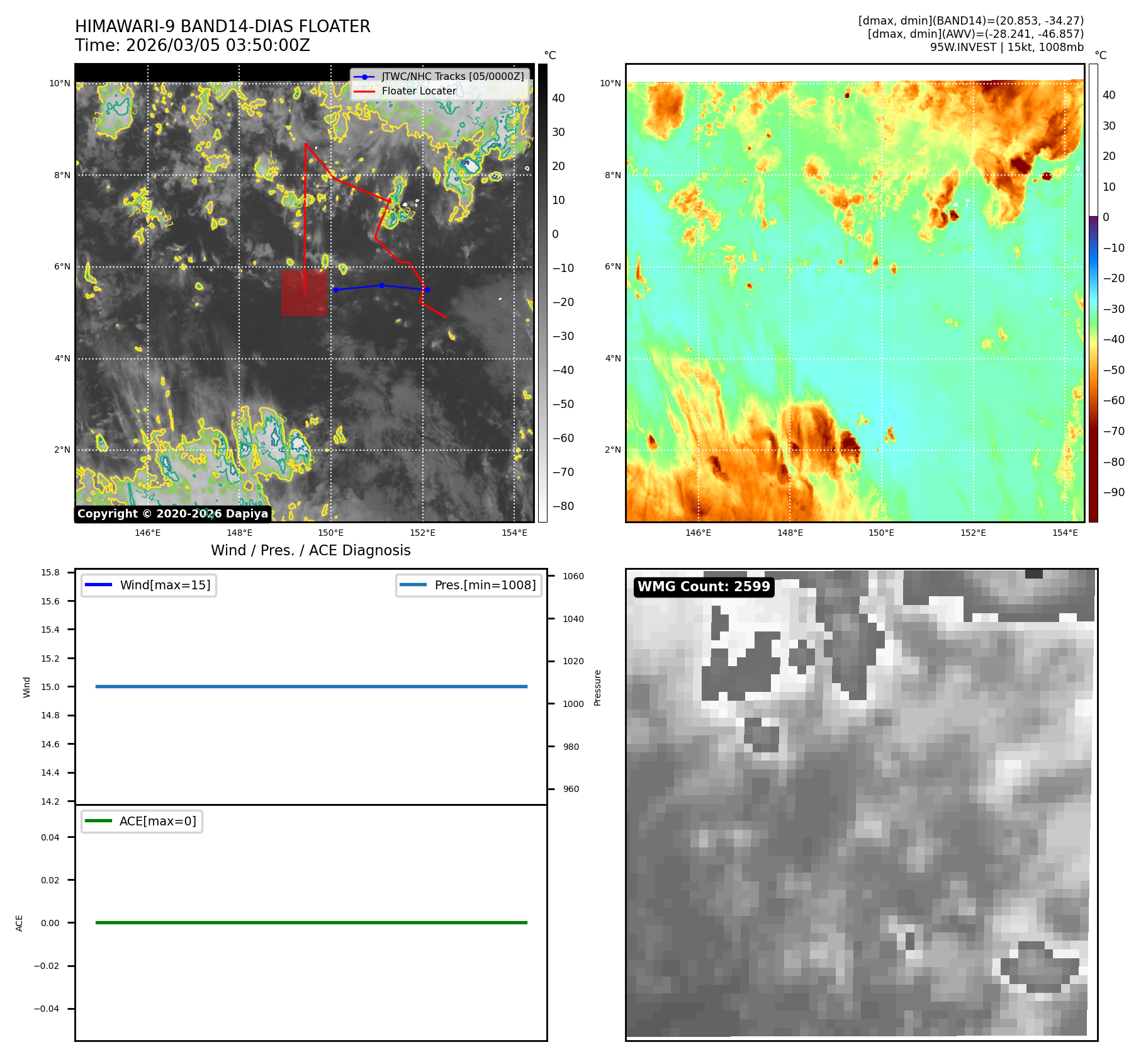Click the grayscale temperature colorbar of left map
Screen dimensions: 1141x1064
click(542, 293)
